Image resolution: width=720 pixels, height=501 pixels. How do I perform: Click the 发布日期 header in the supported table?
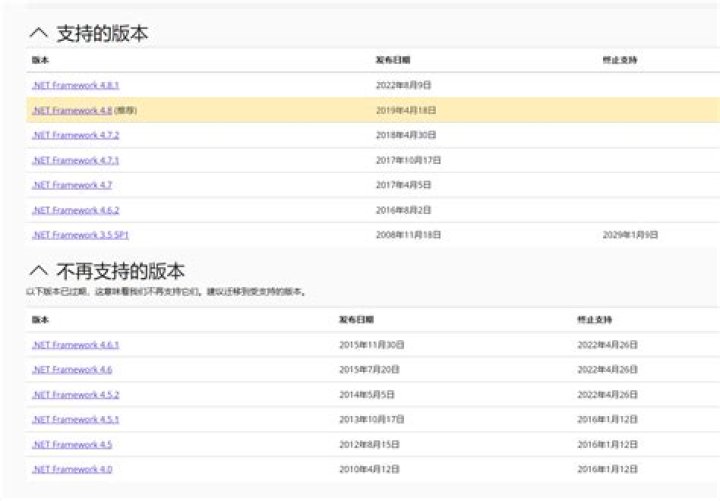[392, 60]
